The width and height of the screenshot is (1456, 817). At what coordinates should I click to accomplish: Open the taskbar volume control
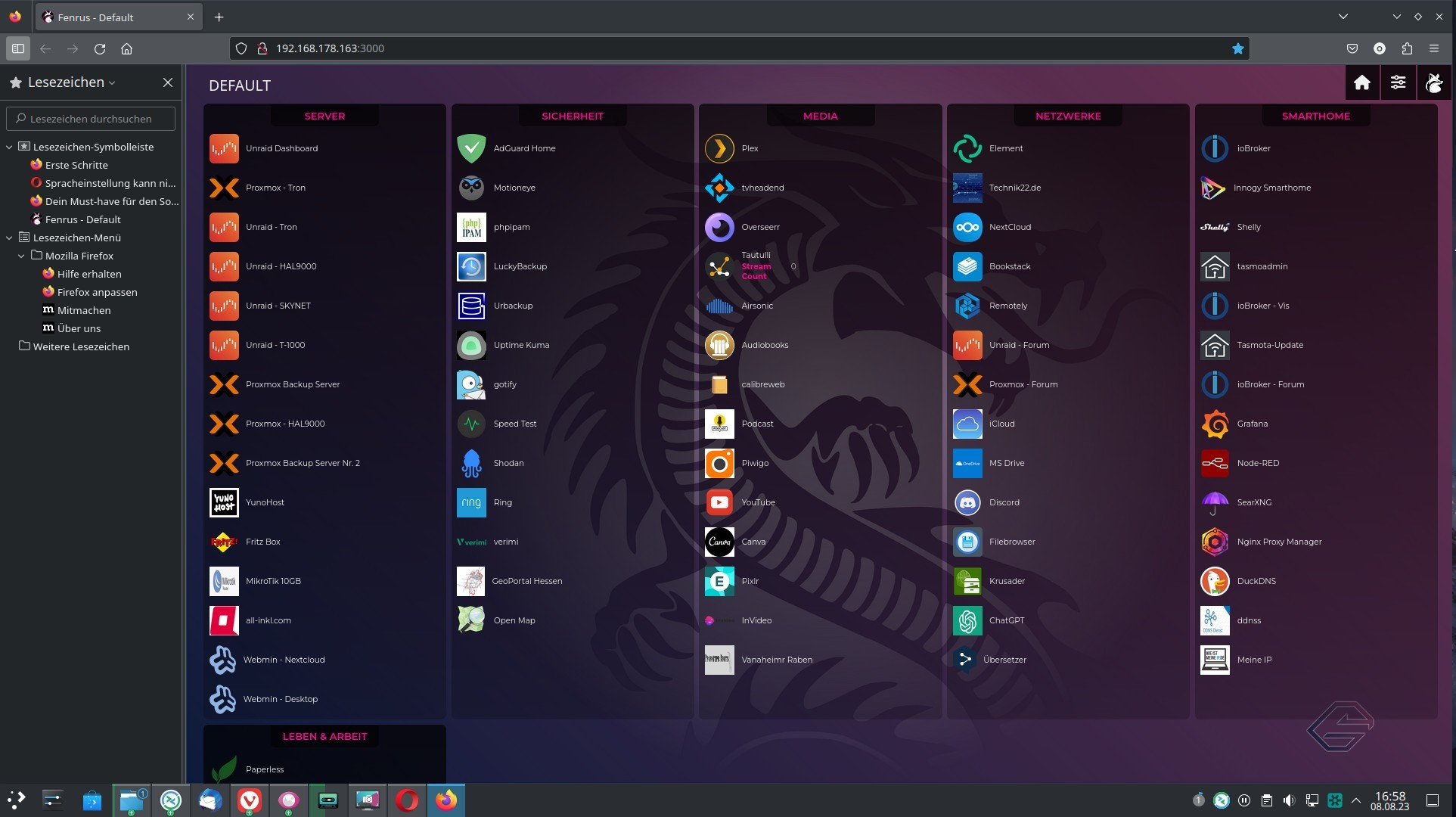[x=1289, y=800]
